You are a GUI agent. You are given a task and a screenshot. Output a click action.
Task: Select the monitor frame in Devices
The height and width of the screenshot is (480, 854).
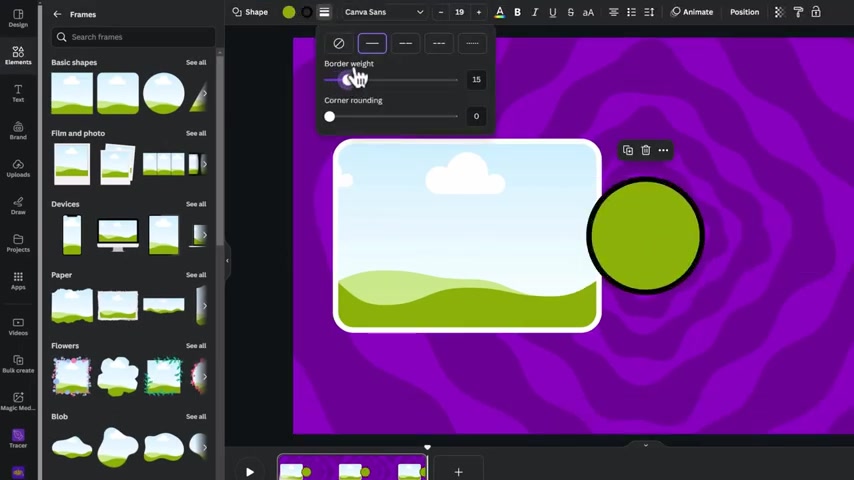[118, 235]
